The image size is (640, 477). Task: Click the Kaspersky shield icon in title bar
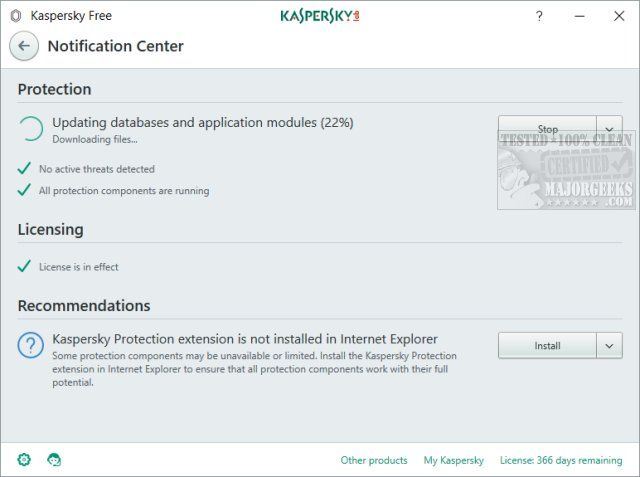tap(16, 16)
